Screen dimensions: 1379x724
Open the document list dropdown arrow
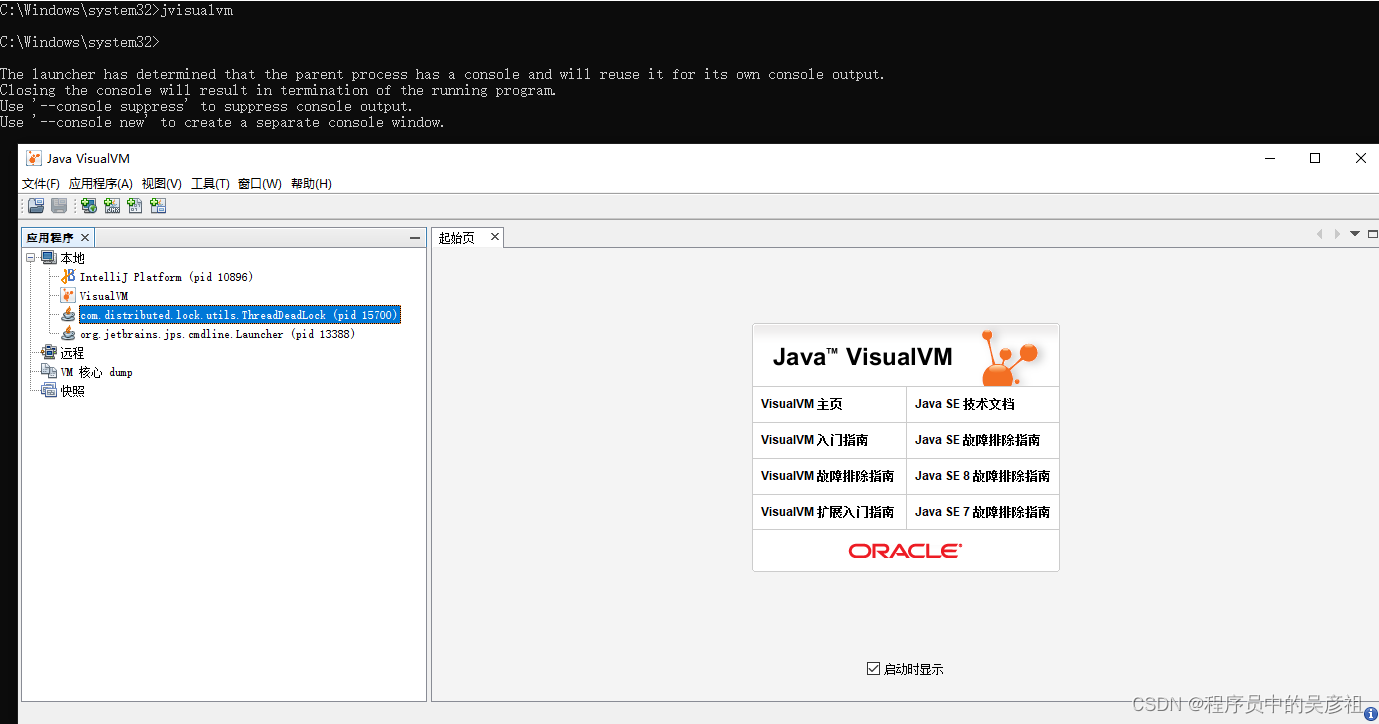click(x=1355, y=233)
